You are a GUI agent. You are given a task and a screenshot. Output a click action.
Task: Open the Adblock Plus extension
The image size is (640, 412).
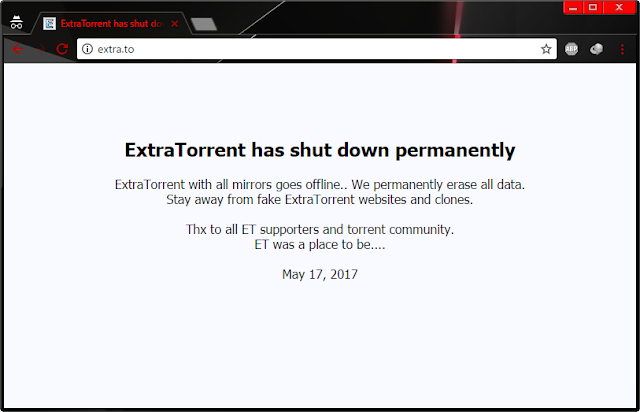(x=571, y=49)
